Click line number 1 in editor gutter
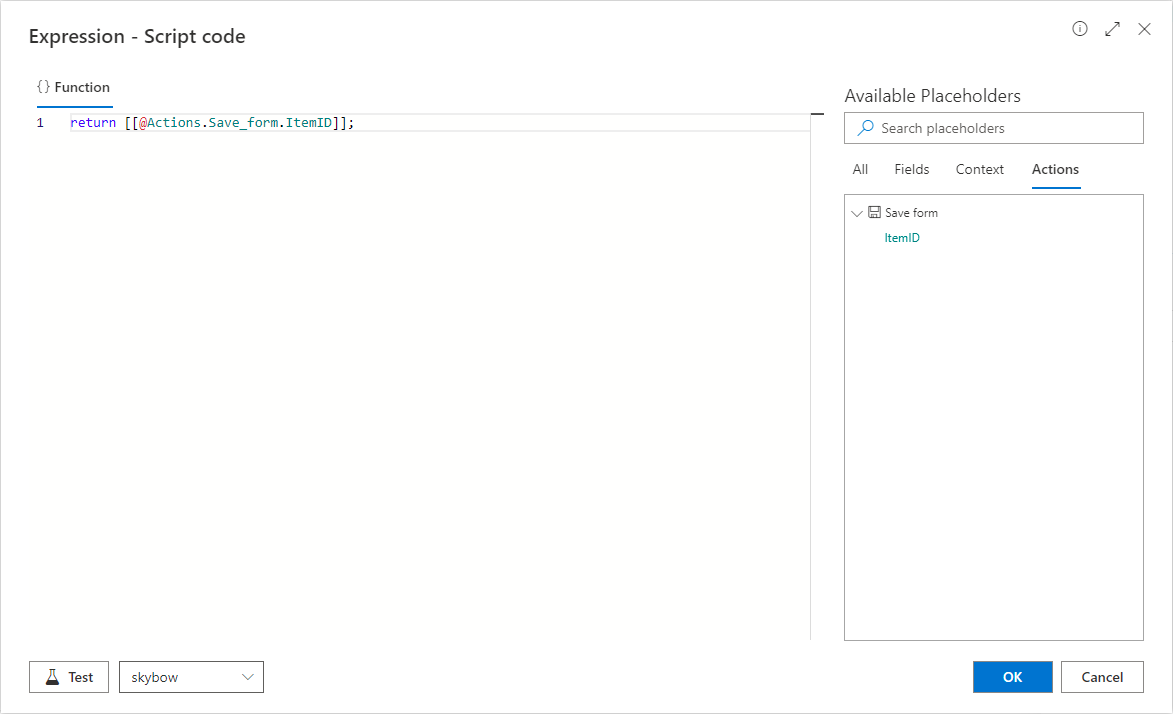 tap(40, 123)
